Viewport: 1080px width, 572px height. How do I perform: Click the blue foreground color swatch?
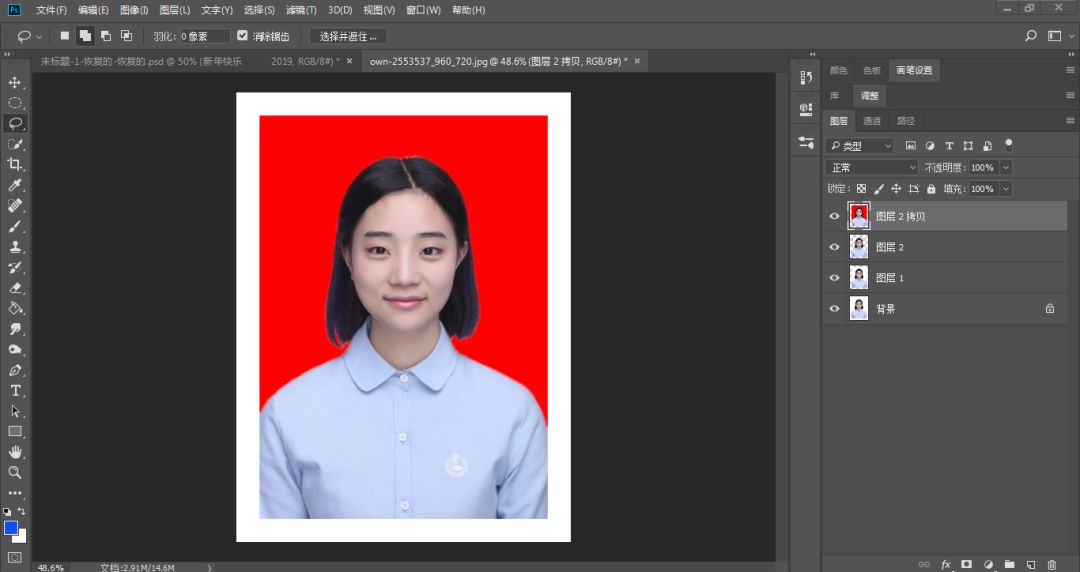(x=11, y=527)
